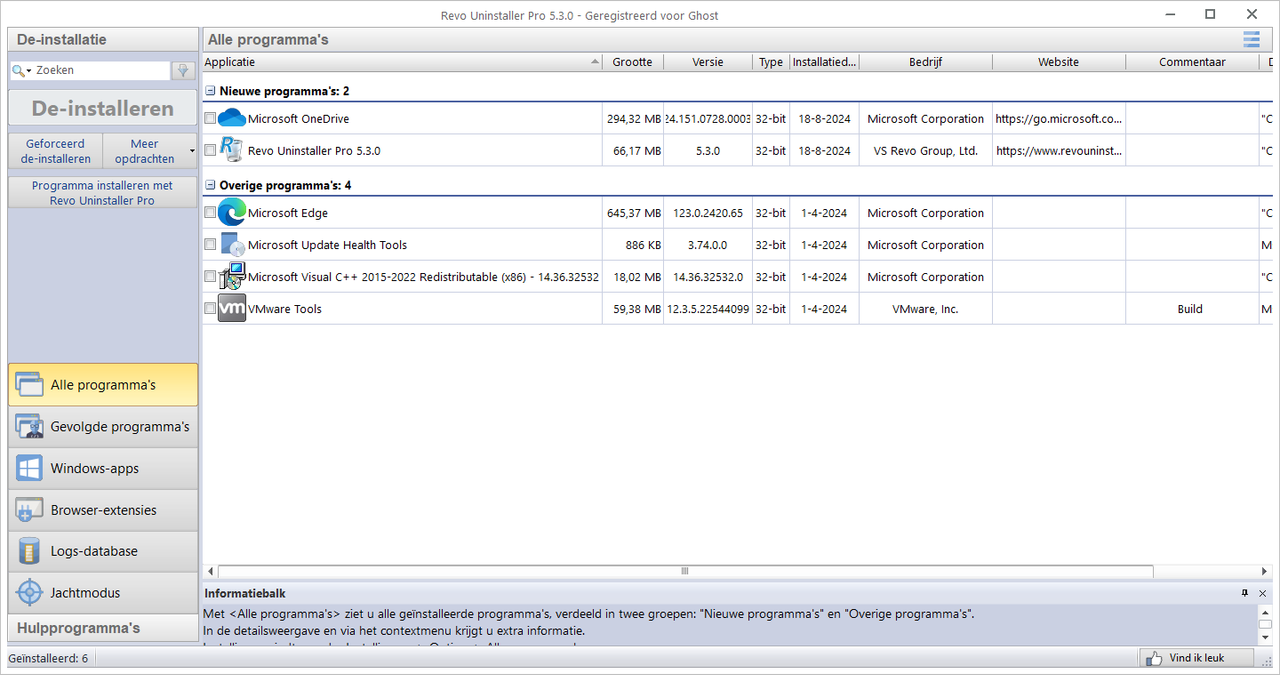Tick the Microsoft Update Health Tools checkbox

210,244
